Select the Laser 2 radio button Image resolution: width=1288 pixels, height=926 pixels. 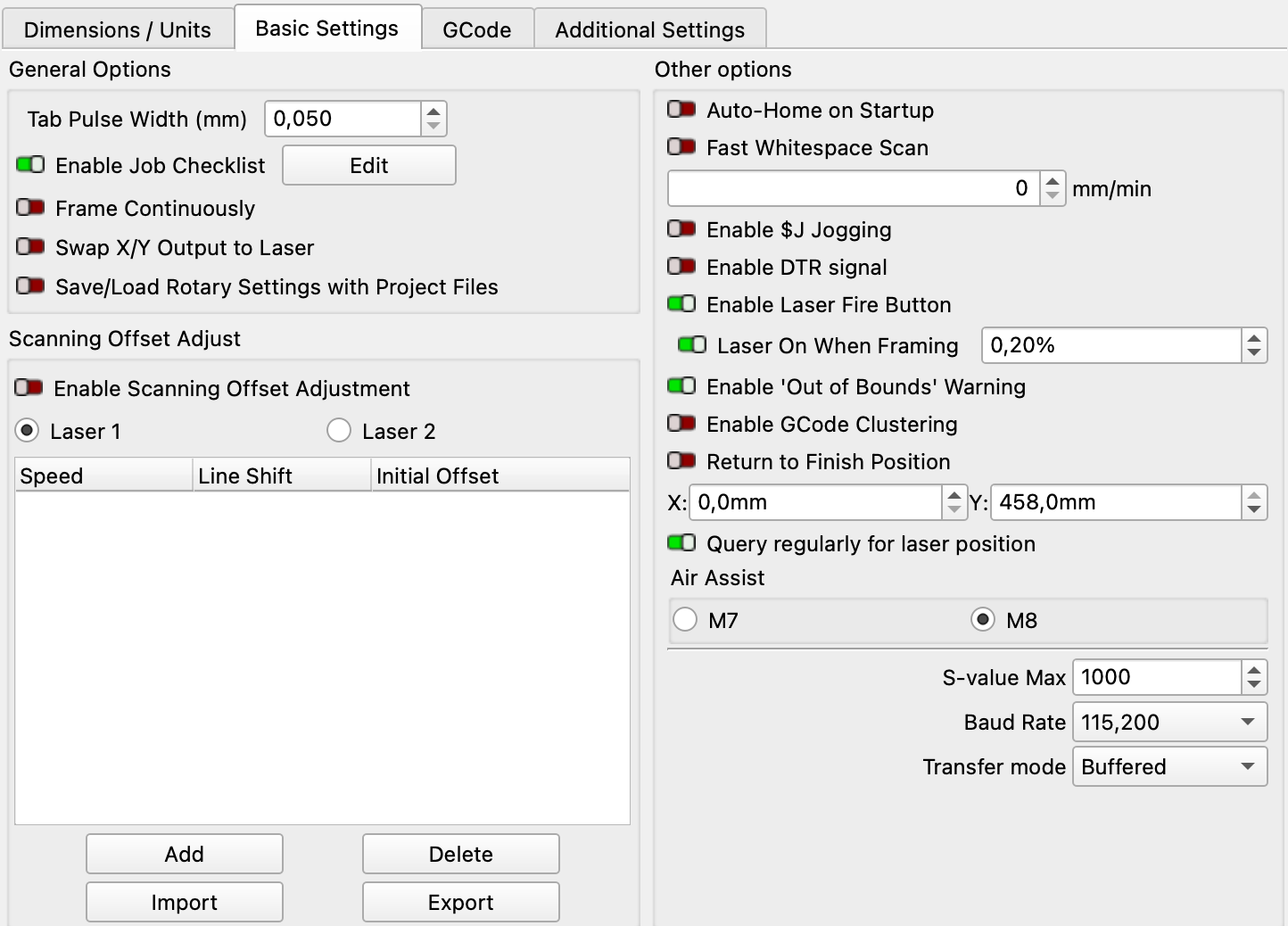click(x=339, y=430)
